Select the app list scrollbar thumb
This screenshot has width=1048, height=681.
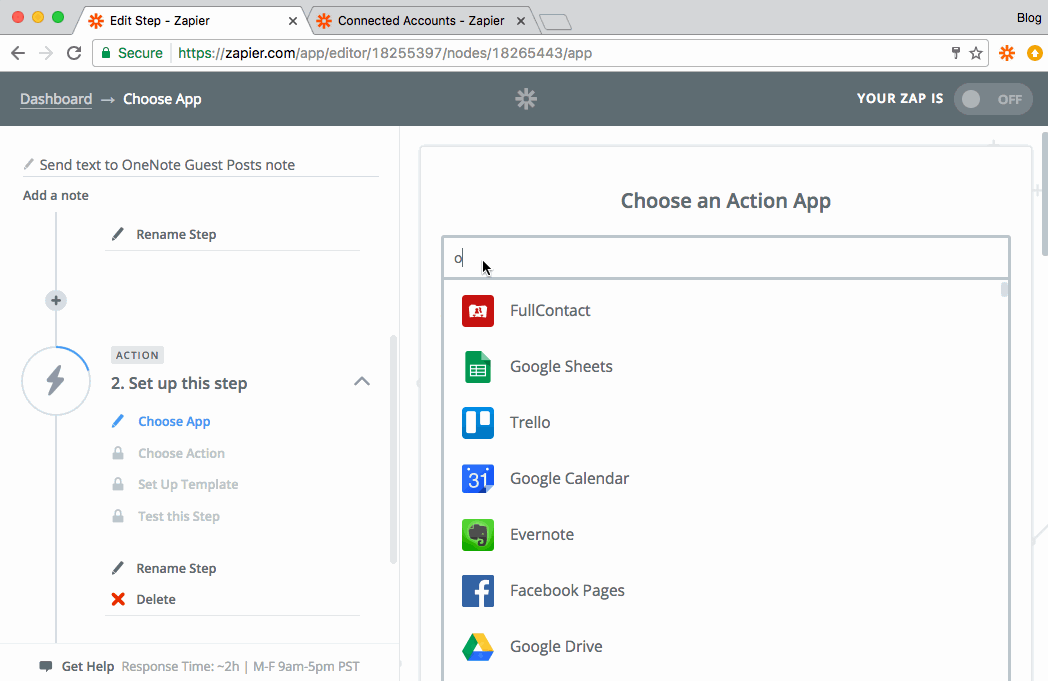tap(1004, 290)
